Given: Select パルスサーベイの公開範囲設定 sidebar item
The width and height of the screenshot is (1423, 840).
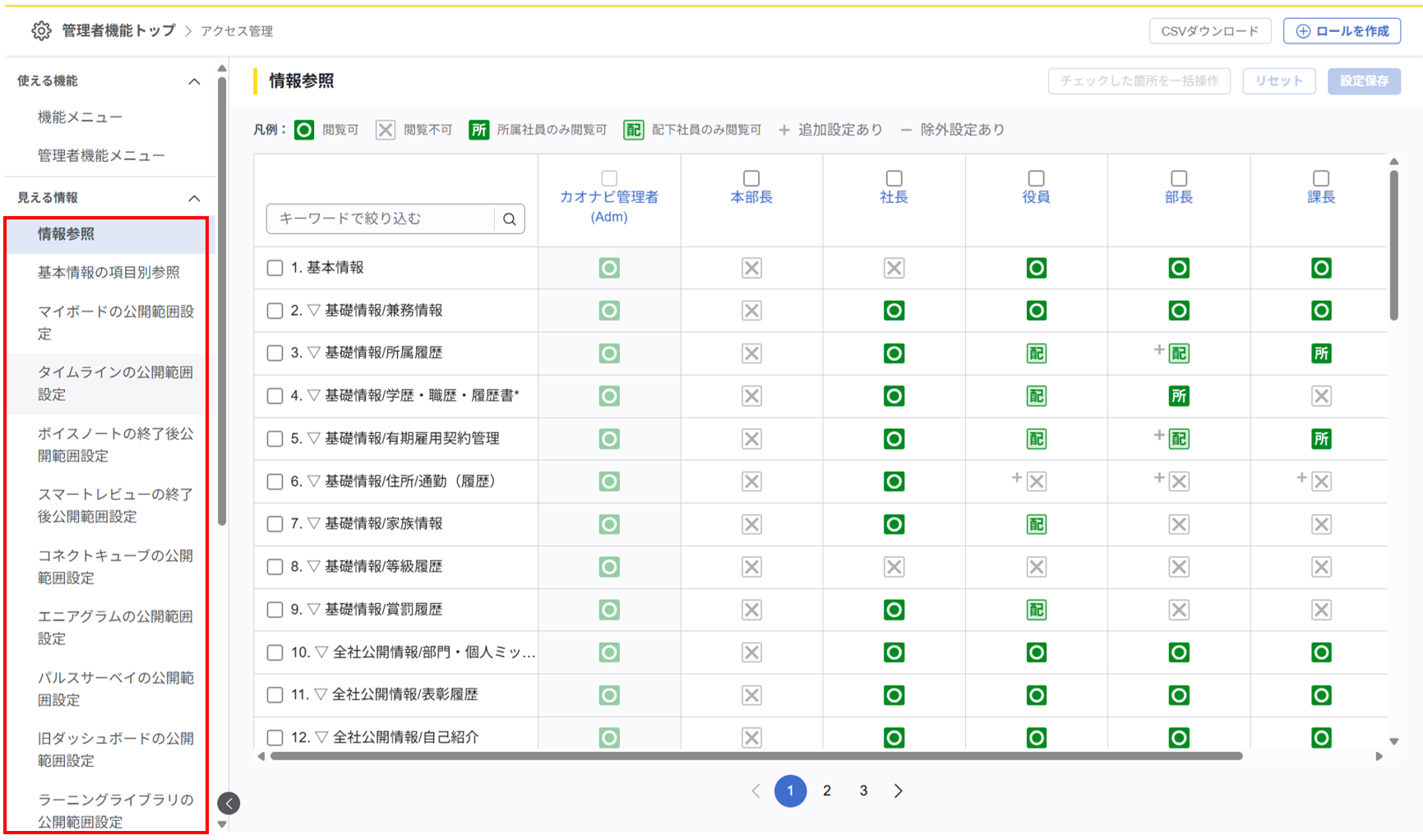Looking at the screenshot, I should pyautogui.click(x=115, y=689).
